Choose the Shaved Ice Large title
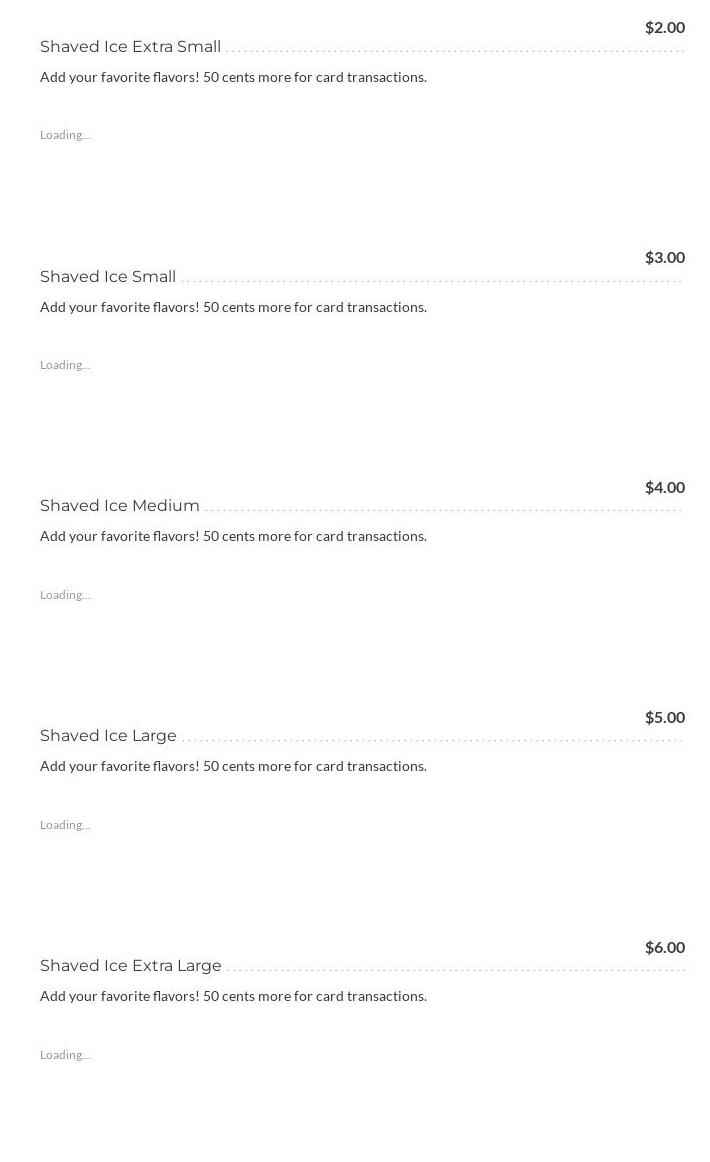 [x=108, y=736]
